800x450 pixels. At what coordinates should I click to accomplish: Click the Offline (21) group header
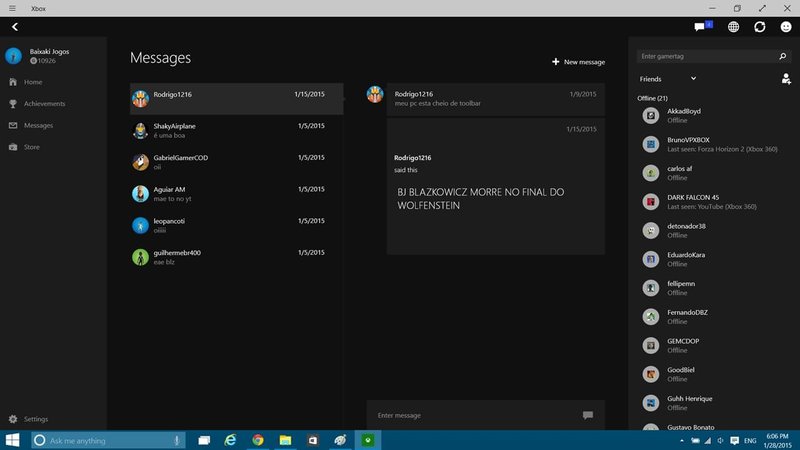[652, 98]
